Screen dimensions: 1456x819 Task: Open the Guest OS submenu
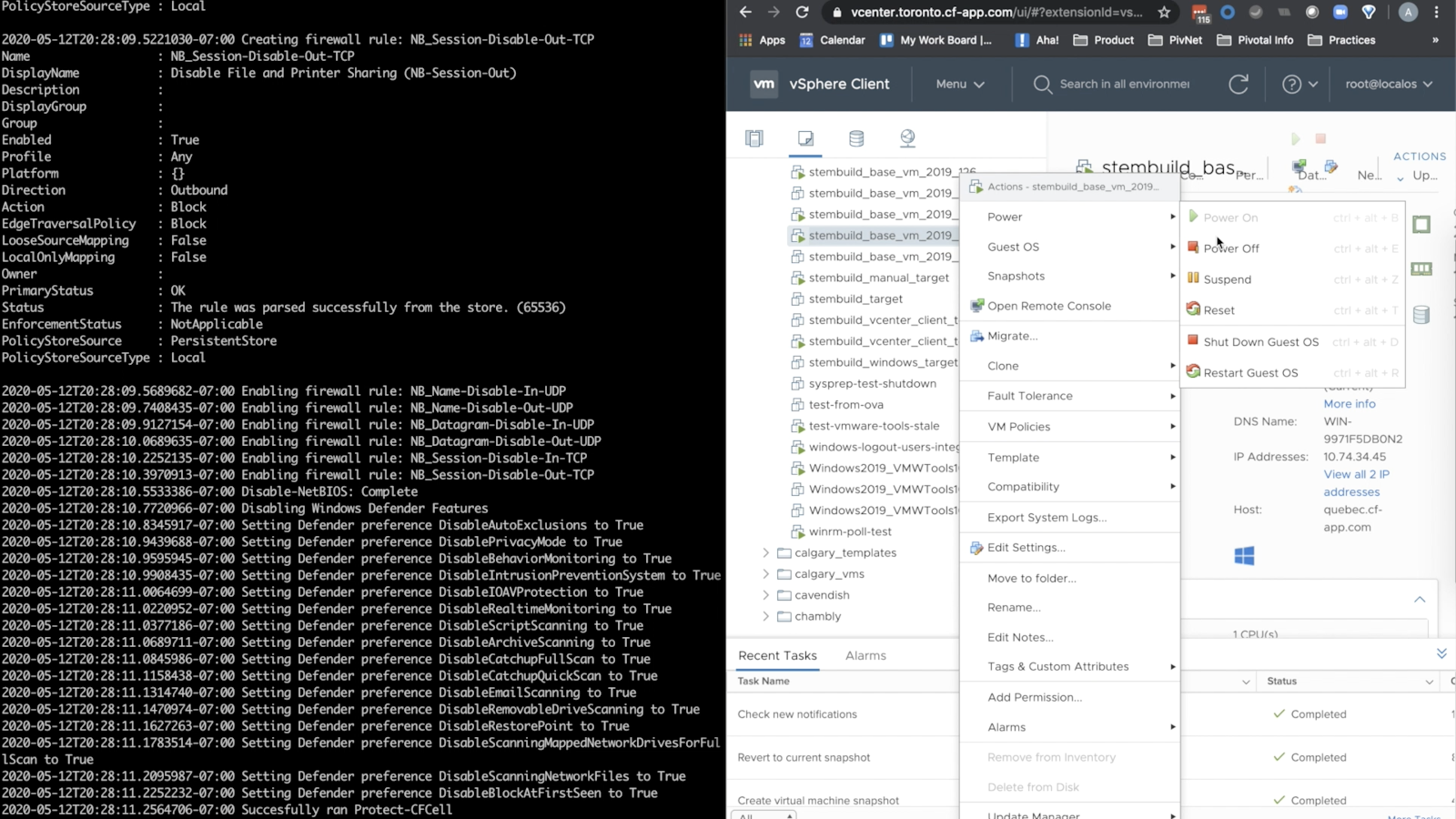point(1070,247)
